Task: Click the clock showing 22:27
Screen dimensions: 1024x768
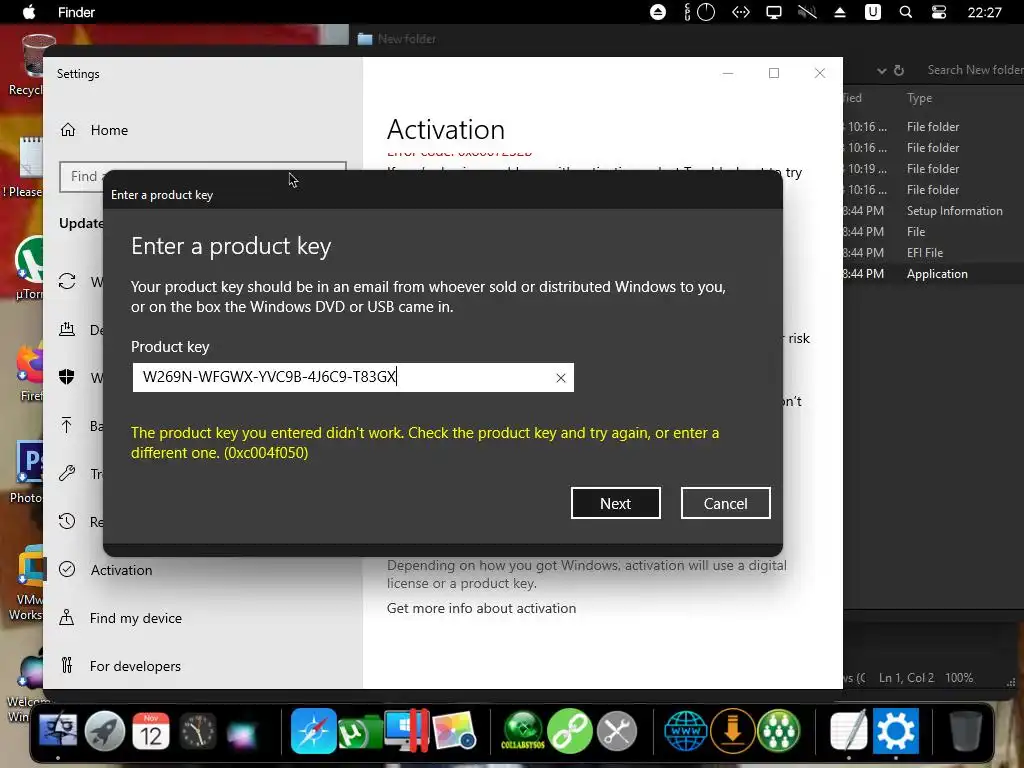Action: 985,12
